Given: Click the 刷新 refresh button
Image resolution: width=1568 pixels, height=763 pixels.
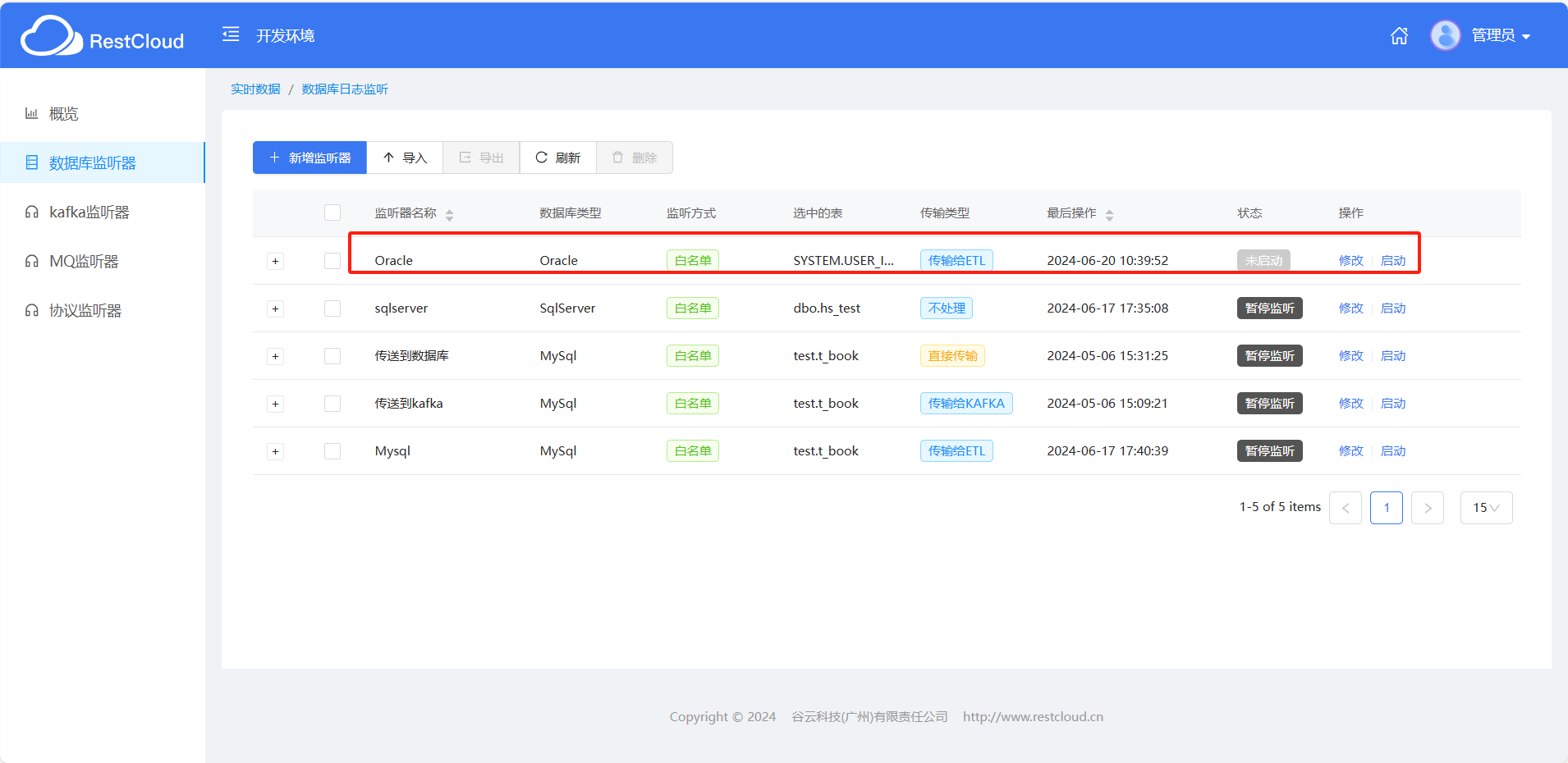Looking at the screenshot, I should click(x=557, y=158).
